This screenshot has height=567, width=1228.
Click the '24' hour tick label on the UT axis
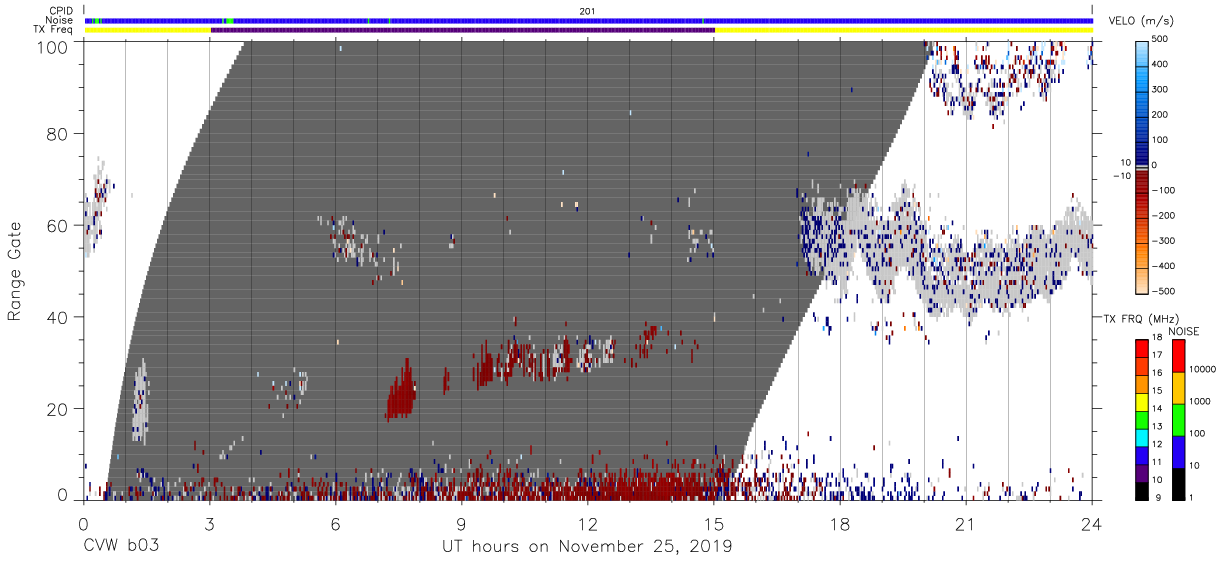click(x=1092, y=523)
